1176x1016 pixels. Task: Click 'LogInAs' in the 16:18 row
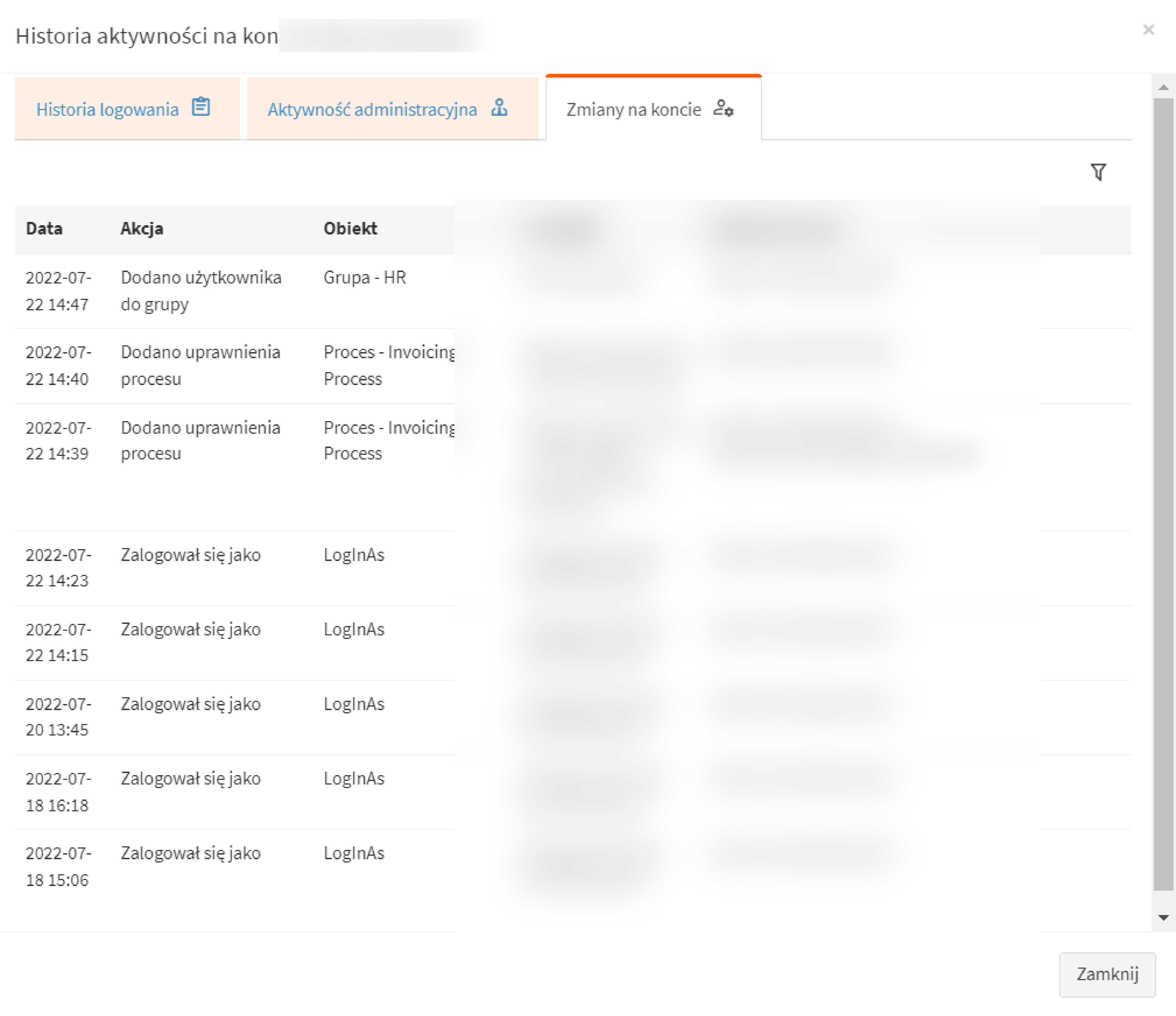354,779
